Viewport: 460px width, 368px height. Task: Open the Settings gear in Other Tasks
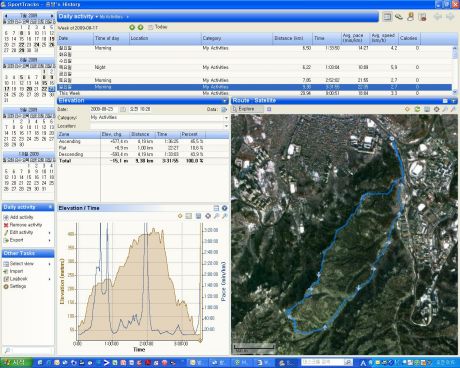6,286
